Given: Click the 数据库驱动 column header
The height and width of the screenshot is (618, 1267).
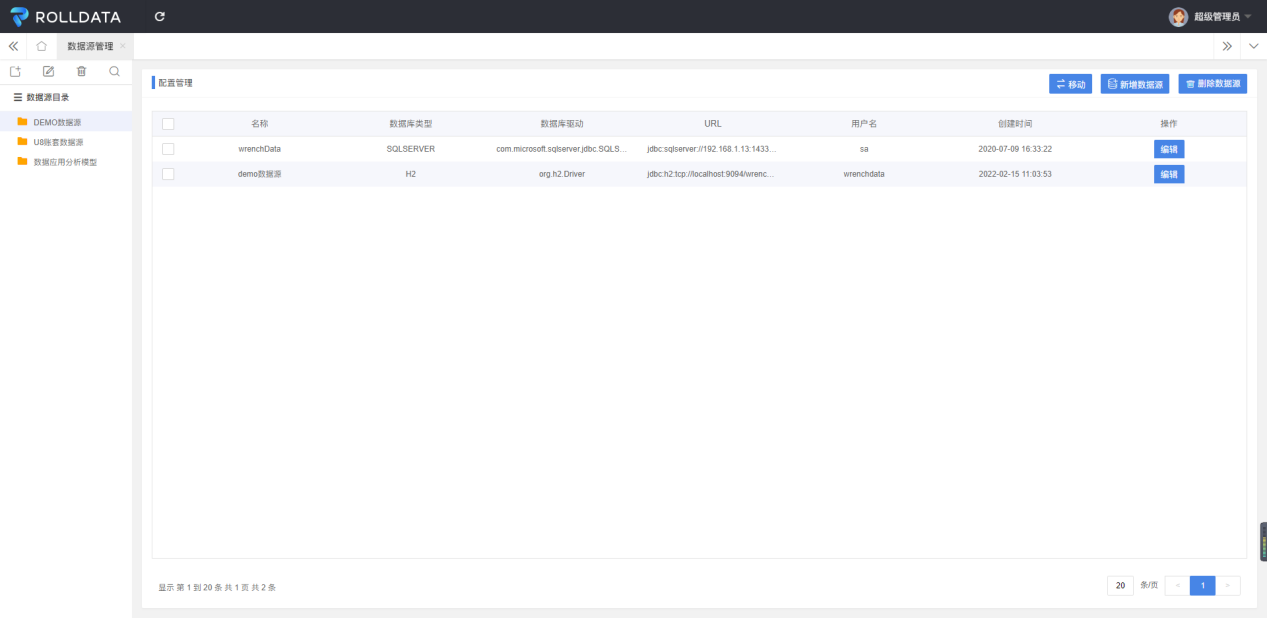Looking at the screenshot, I should [562, 124].
